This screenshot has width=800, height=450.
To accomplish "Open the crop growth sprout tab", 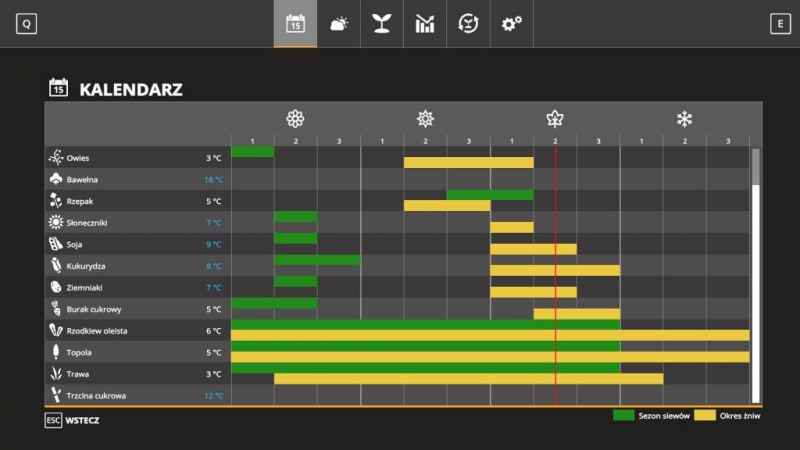I will 382,23.
